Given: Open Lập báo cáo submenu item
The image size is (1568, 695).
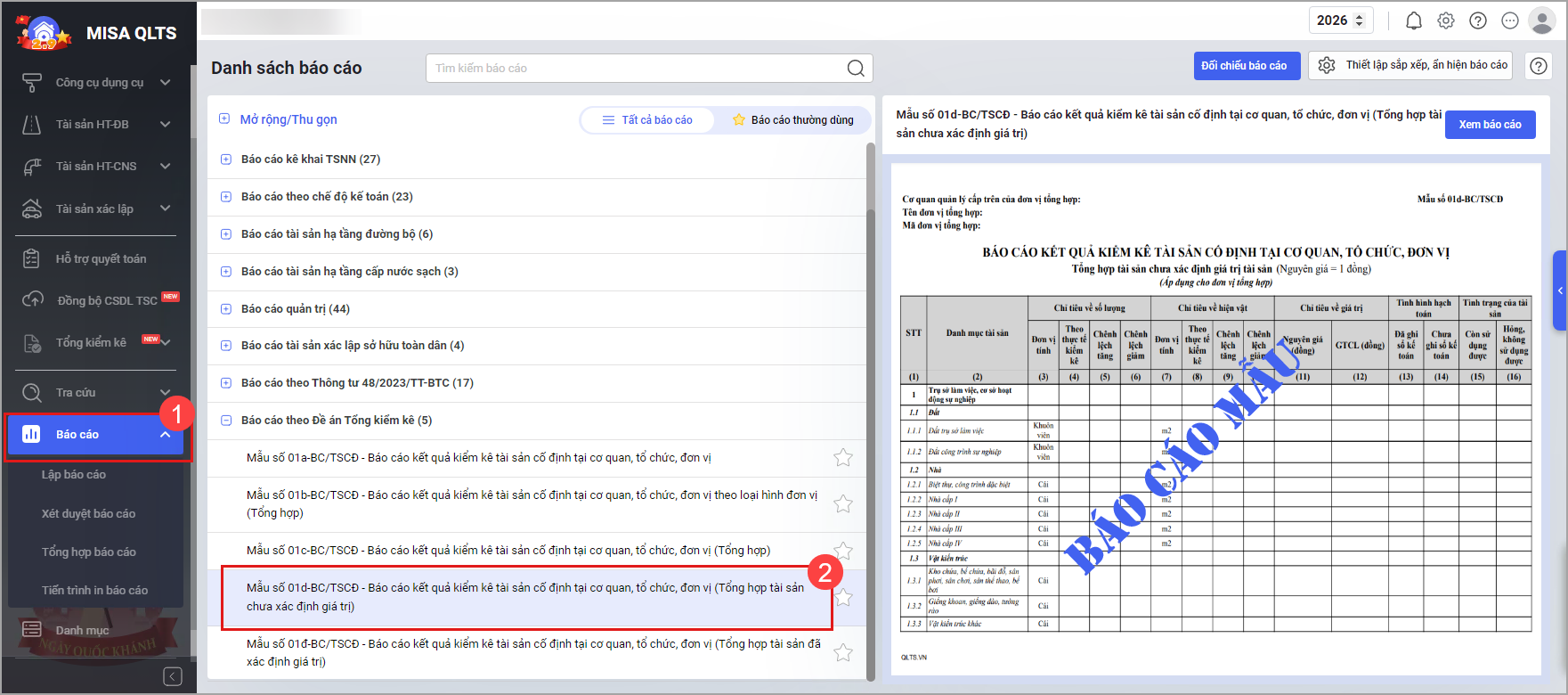Looking at the screenshot, I should pos(74,475).
